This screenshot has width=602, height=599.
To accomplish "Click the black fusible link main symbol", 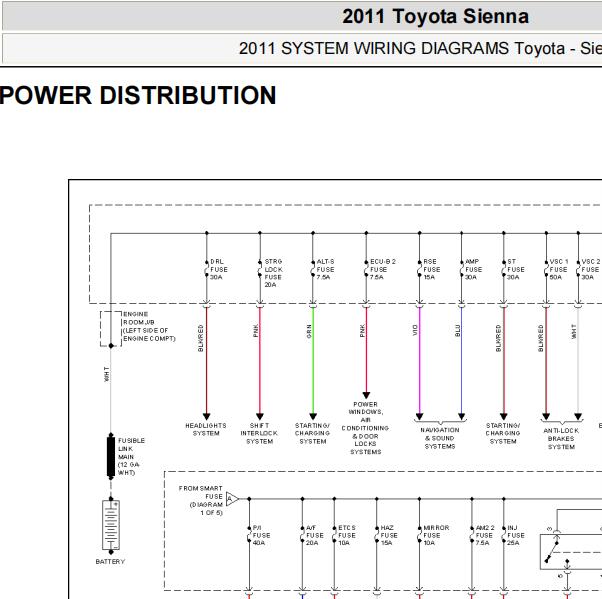I will 111,457.
